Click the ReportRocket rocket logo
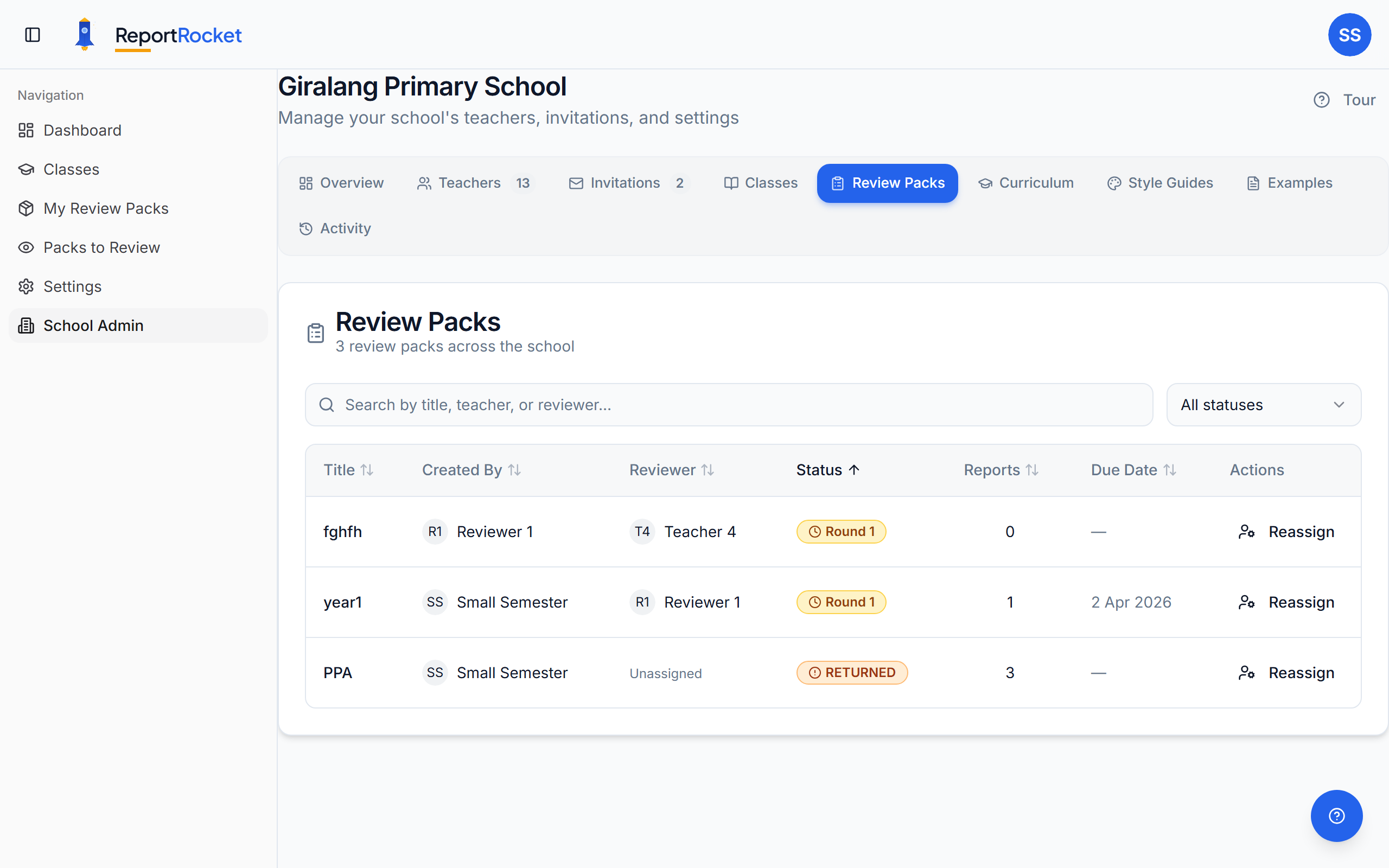 (x=85, y=34)
